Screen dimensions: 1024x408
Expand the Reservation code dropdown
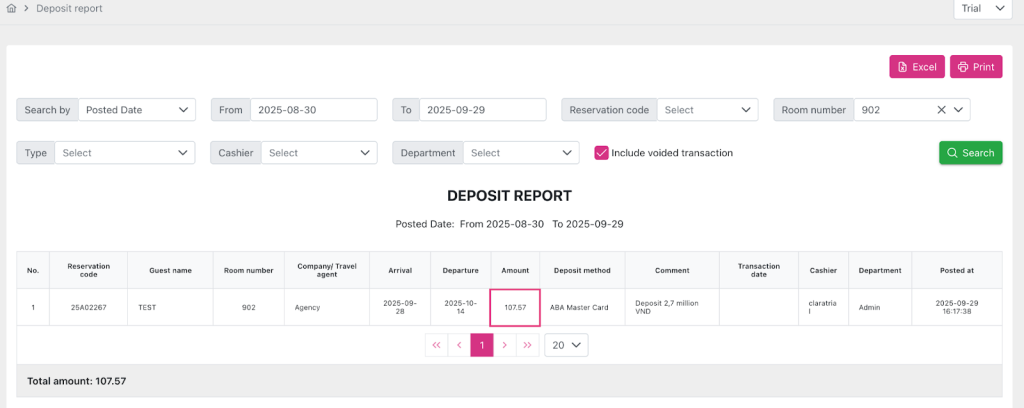(x=707, y=110)
